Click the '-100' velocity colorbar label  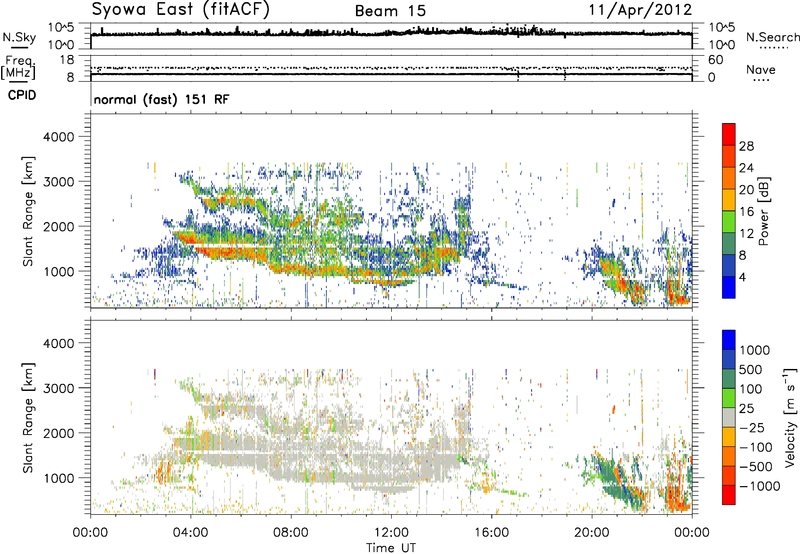[756, 447]
